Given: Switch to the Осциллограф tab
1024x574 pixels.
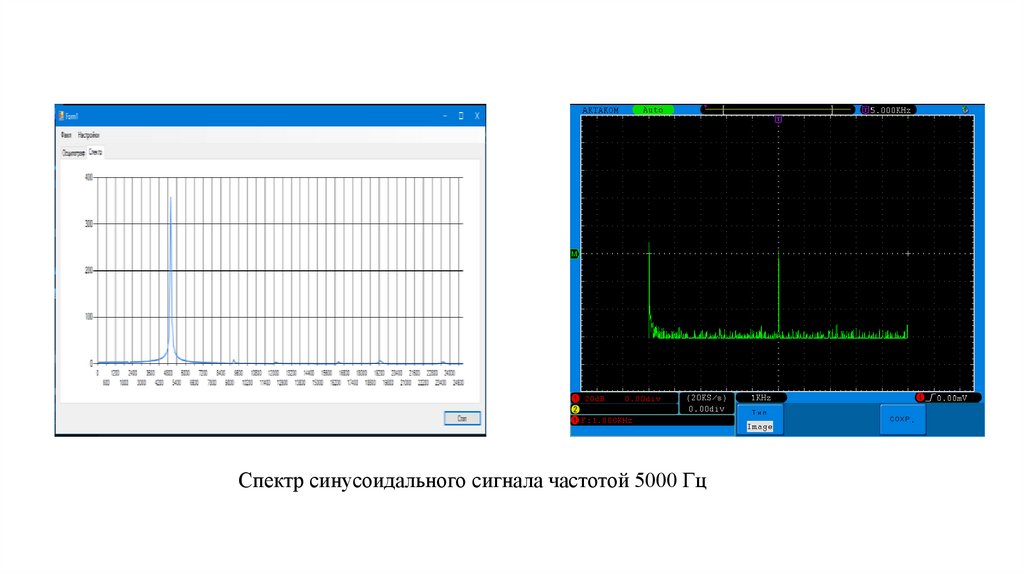Looking at the screenshot, I should (x=73, y=153).
